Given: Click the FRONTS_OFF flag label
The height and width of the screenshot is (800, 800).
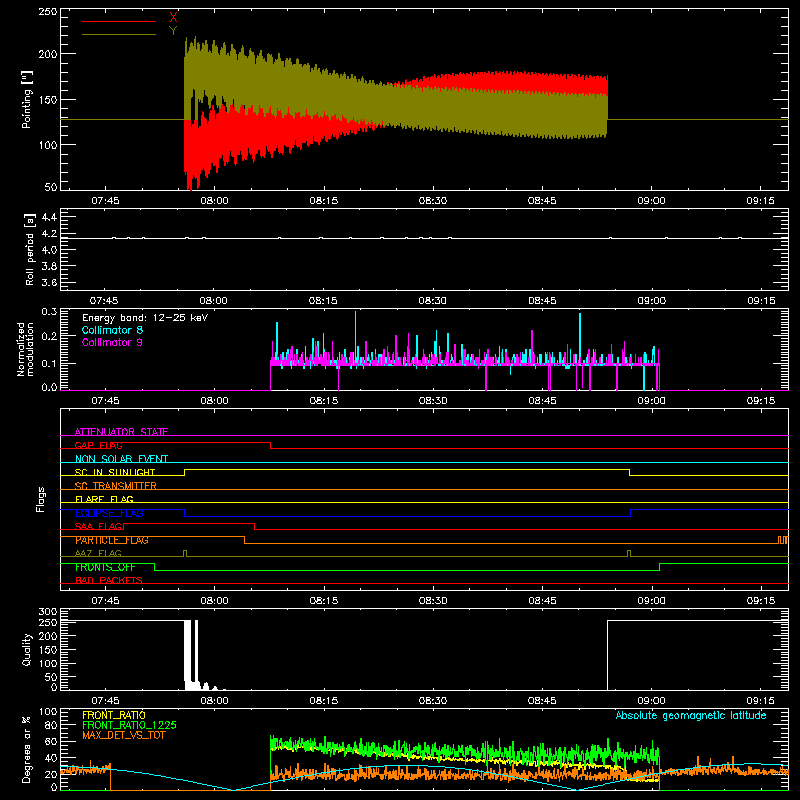Looking at the screenshot, I should (105, 567).
